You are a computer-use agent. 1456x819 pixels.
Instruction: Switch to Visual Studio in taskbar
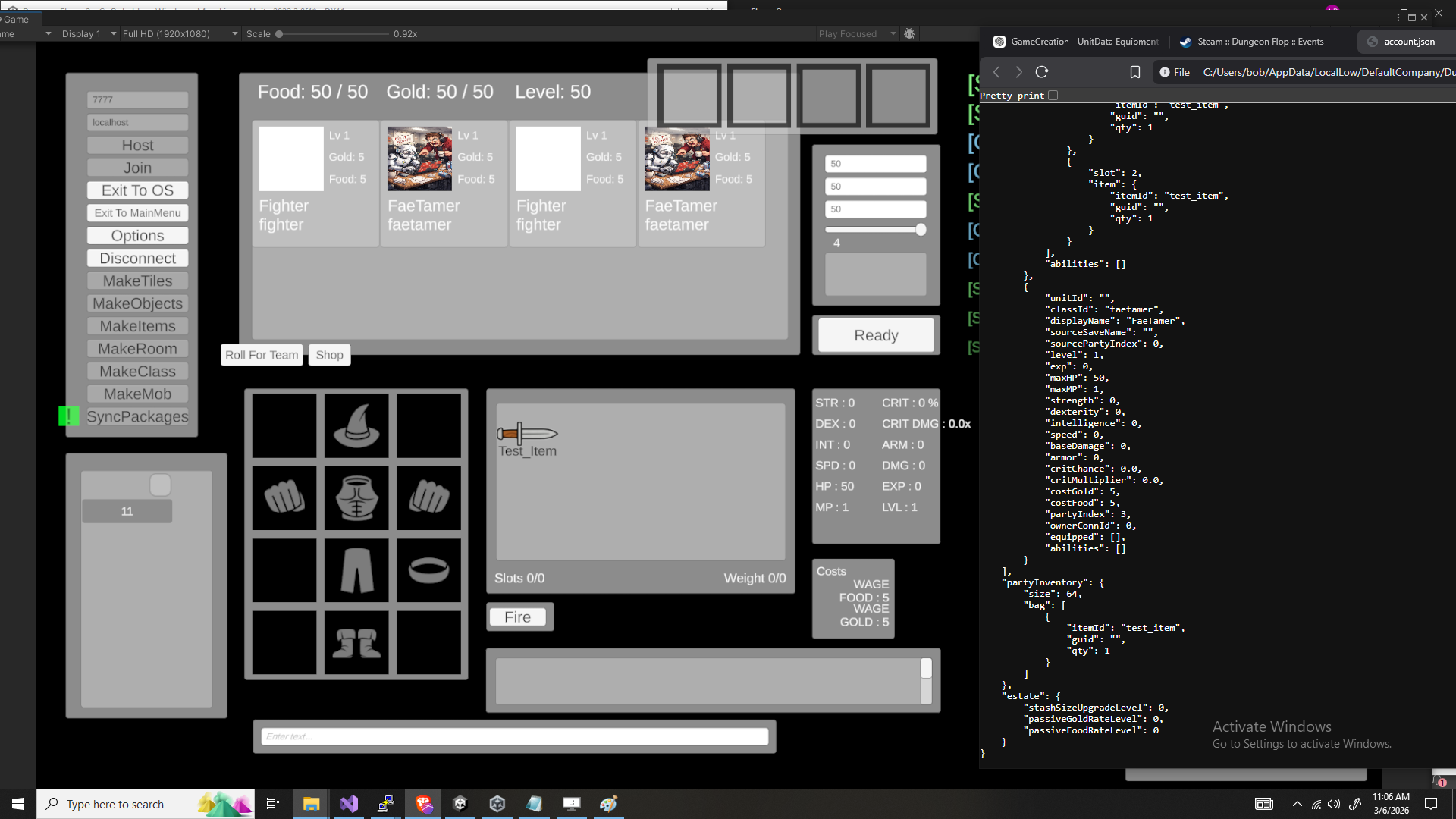pos(349,804)
